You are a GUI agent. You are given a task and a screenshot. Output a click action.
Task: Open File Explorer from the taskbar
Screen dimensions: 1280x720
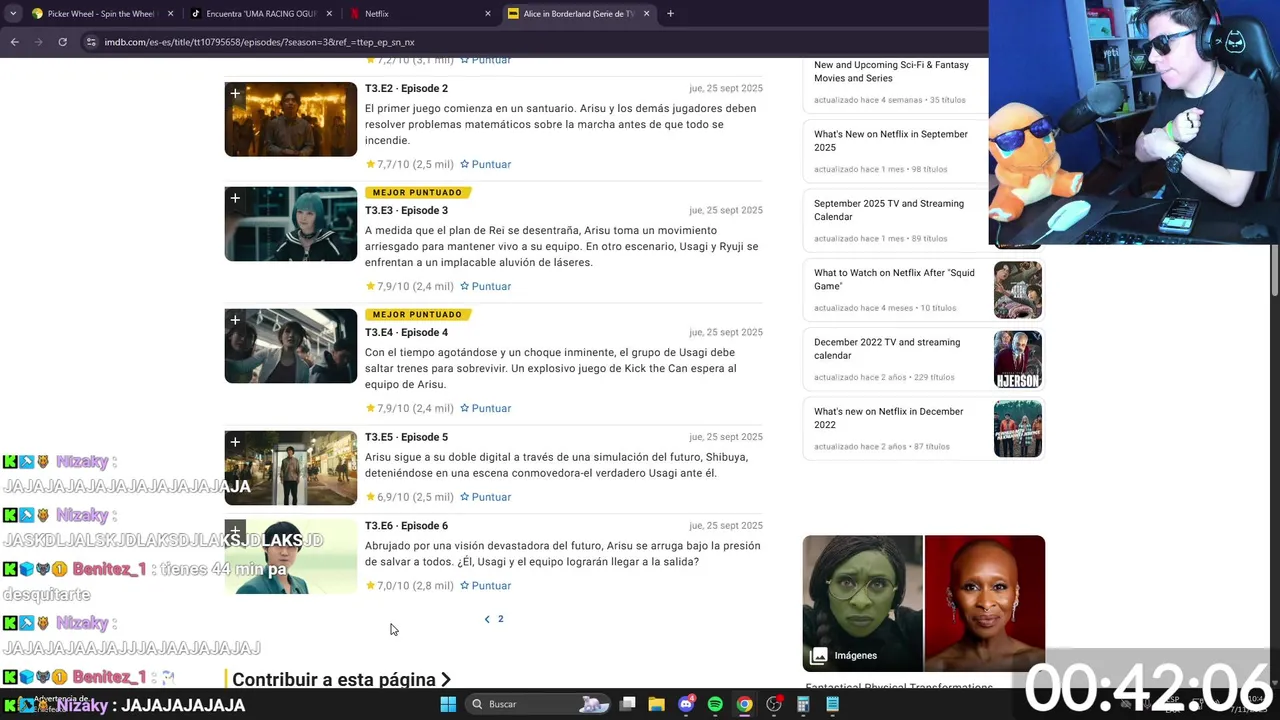tap(656, 704)
